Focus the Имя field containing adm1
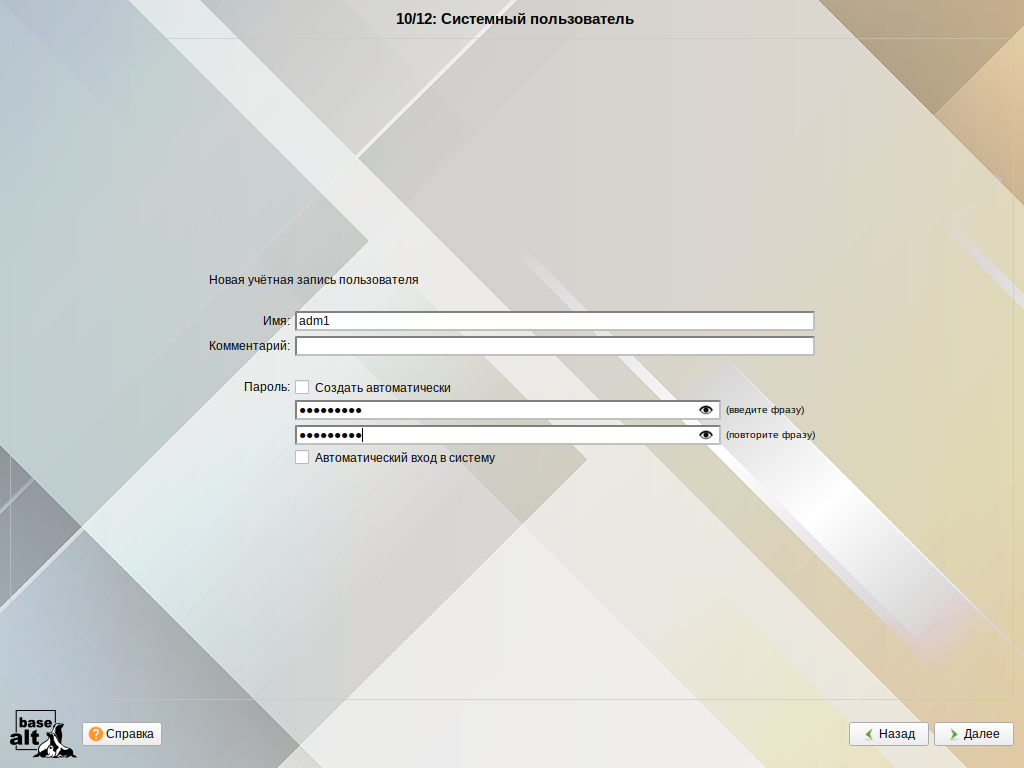1024x768 pixels. (554, 321)
